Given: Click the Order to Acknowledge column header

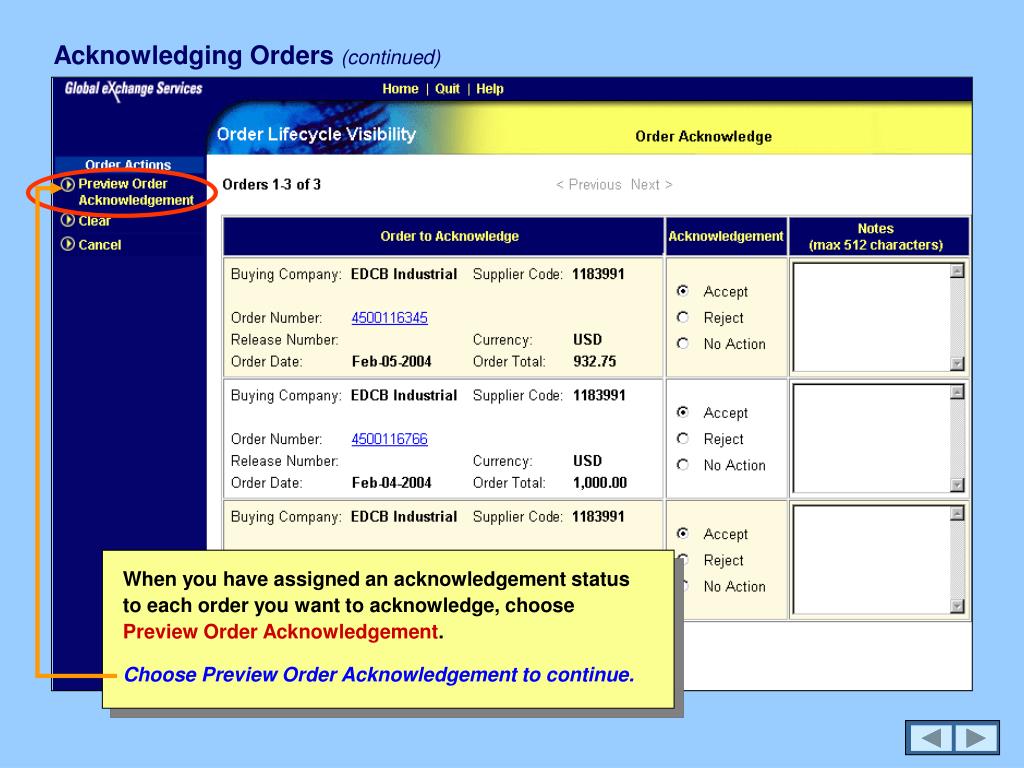Looking at the screenshot, I should [x=443, y=236].
